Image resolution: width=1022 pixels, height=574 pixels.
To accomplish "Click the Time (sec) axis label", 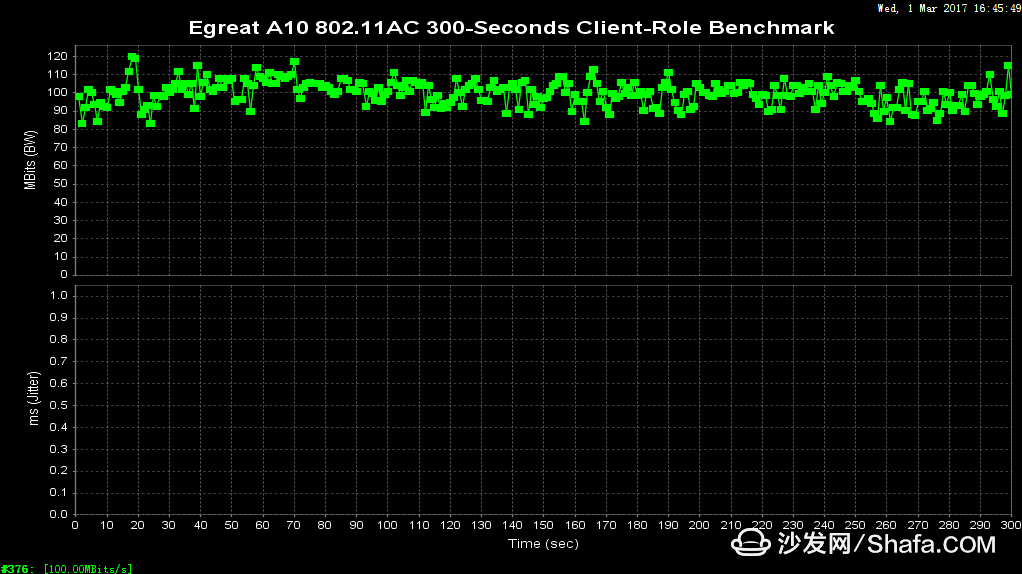I will tap(543, 543).
